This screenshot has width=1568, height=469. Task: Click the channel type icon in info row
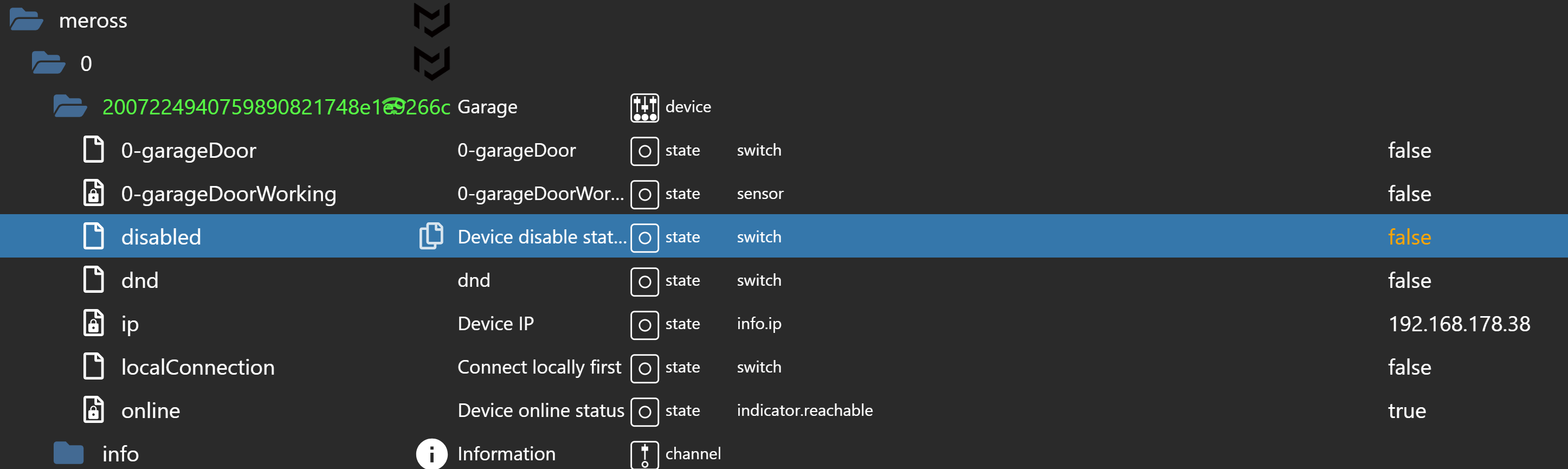(x=644, y=454)
